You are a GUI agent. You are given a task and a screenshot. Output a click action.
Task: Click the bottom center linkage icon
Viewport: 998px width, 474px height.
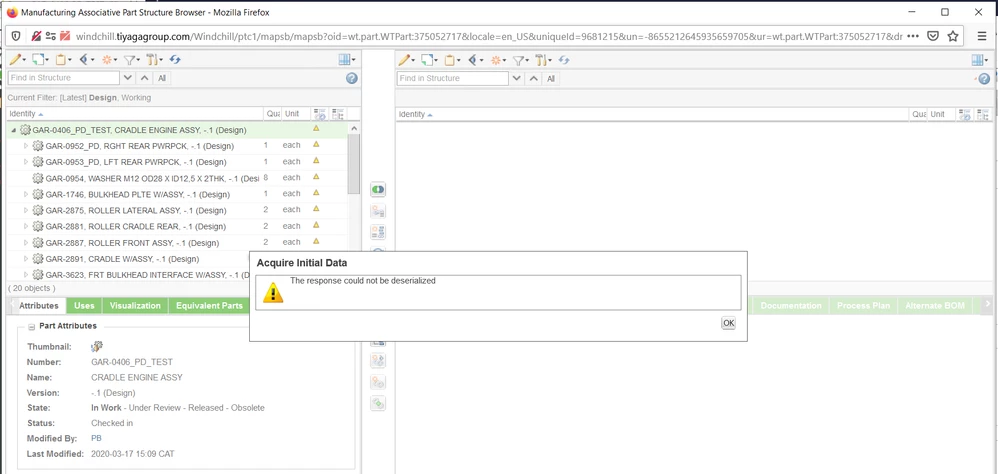pos(378,403)
